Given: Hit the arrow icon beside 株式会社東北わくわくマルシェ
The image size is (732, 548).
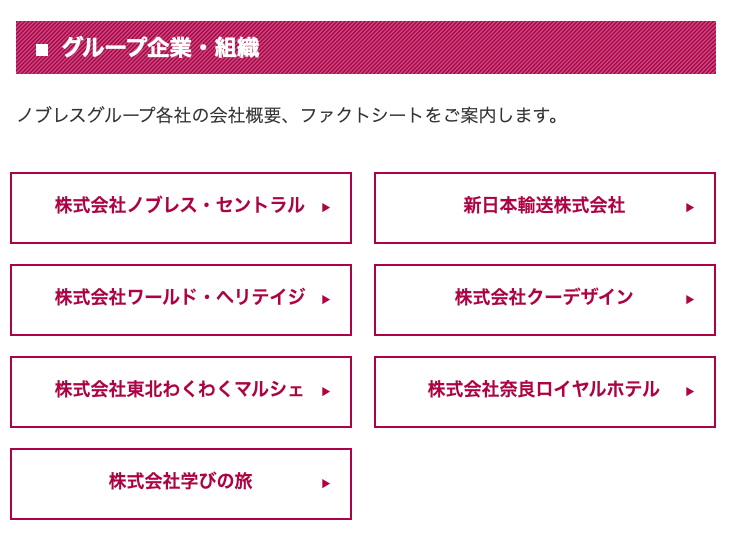Looking at the screenshot, I should click(326, 392).
